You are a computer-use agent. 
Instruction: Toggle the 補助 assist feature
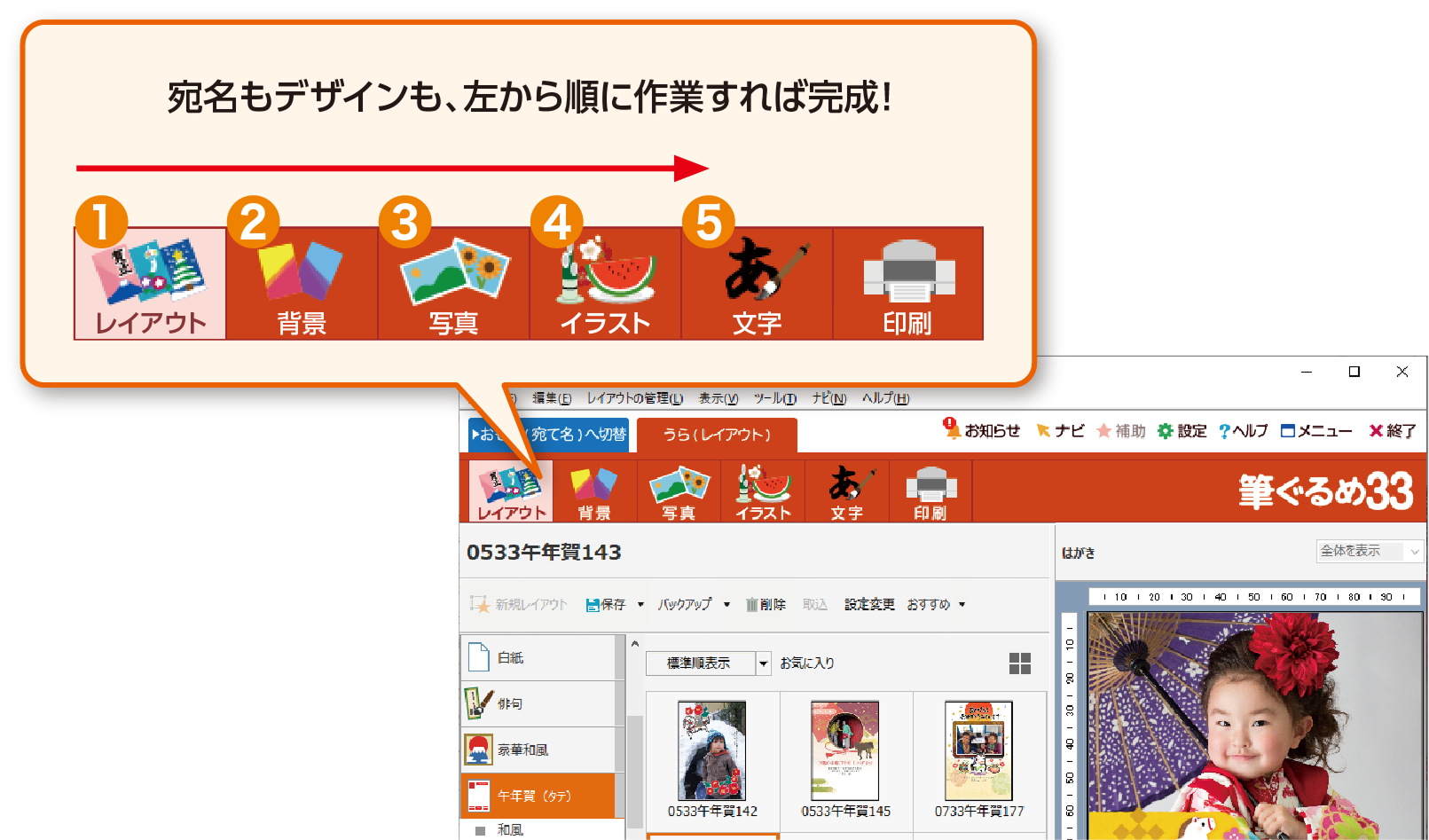tap(1119, 431)
